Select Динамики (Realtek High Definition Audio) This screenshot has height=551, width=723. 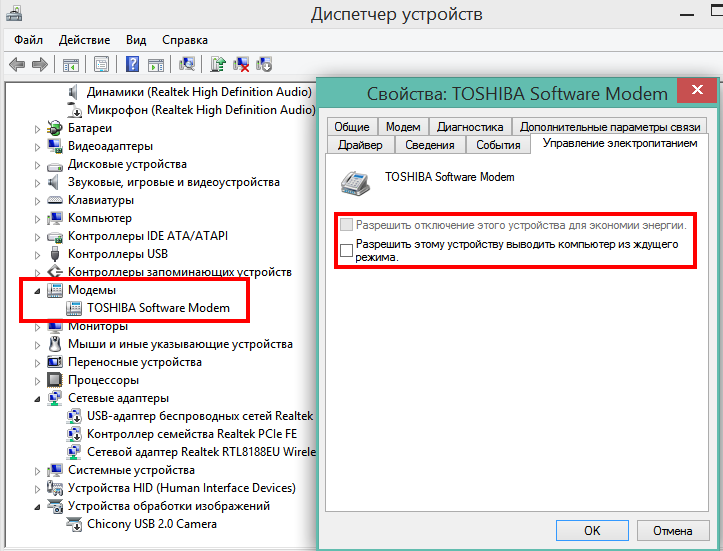click(x=200, y=92)
